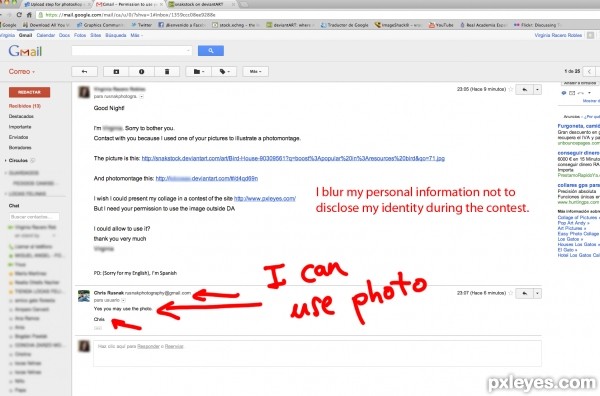This screenshot has height=396, width=600.
Task: Open the Collage of Pictures related link
Action: click(579, 217)
